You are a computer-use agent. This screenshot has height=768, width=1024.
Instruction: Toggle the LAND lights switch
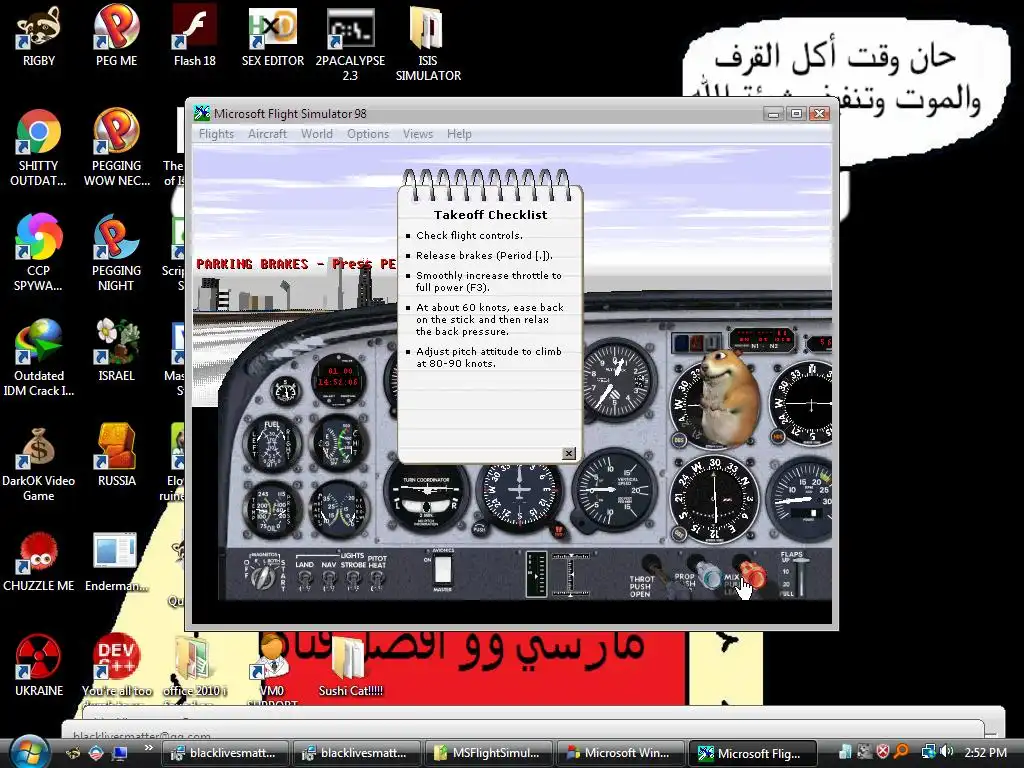(304, 578)
